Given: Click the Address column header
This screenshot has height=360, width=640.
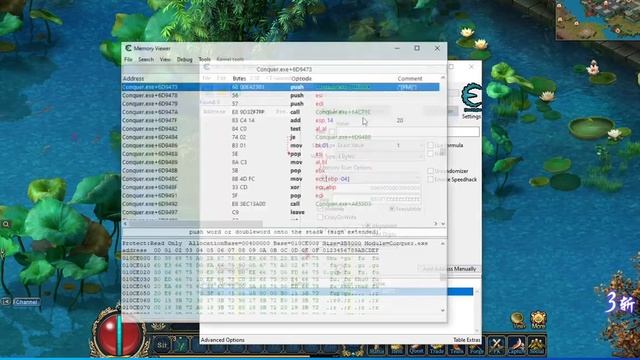Looking at the screenshot, I should tap(133, 78).
